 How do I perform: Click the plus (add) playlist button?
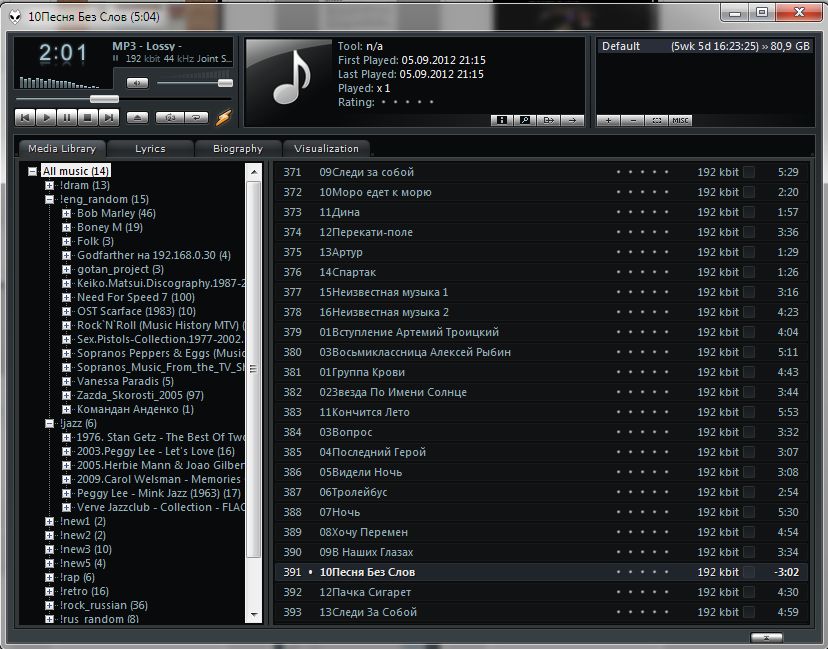click(x=608, y=120)
